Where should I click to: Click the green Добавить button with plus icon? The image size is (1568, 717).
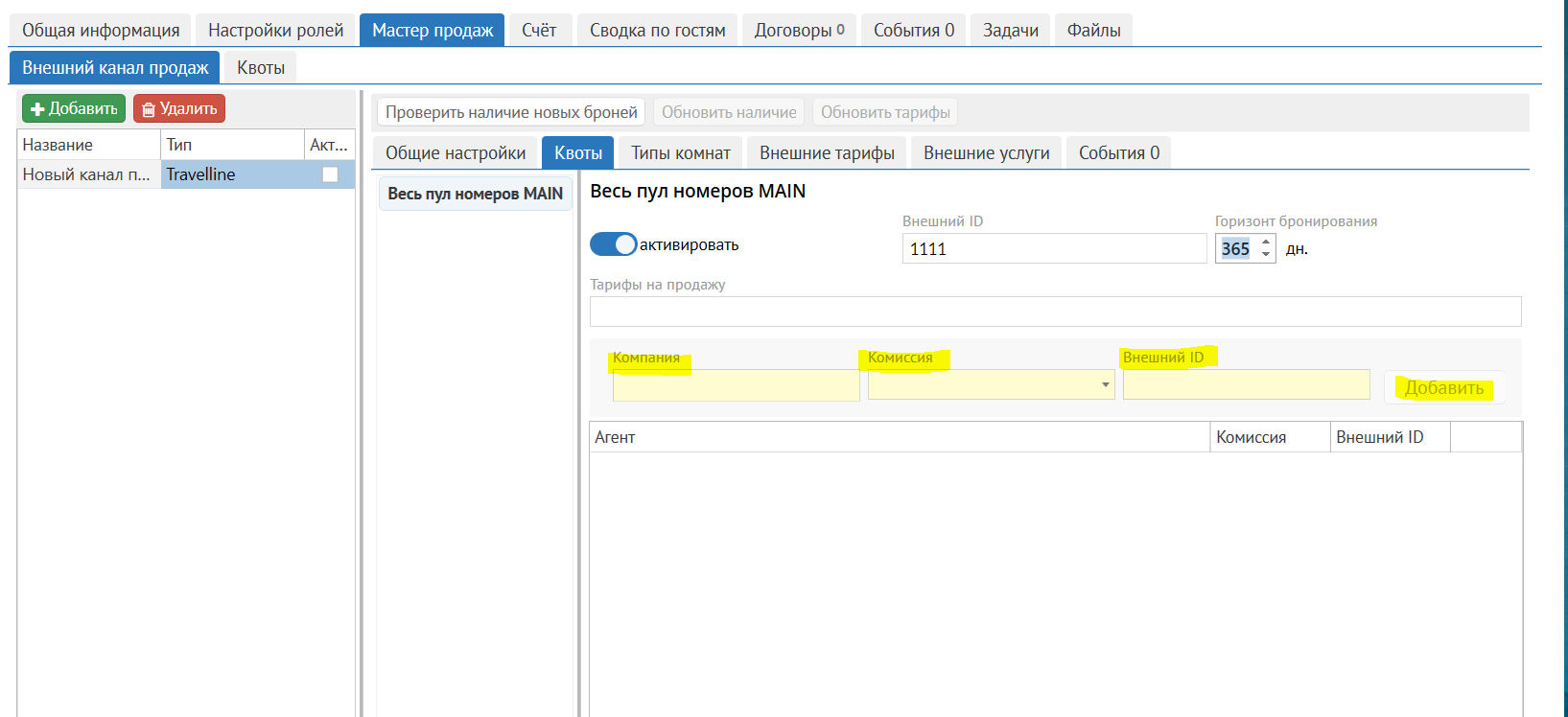[x=74, y=109]
